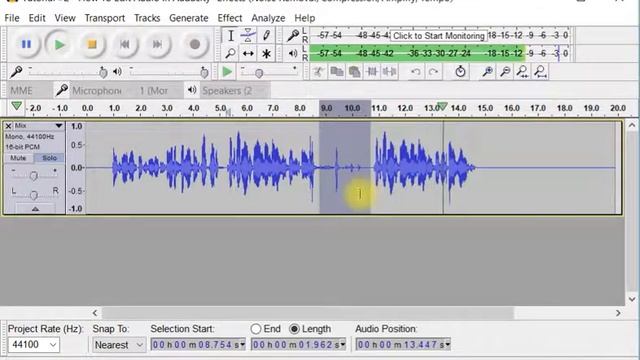
Task: Click the playback meter speaker icon
Action: coord(293,53)
